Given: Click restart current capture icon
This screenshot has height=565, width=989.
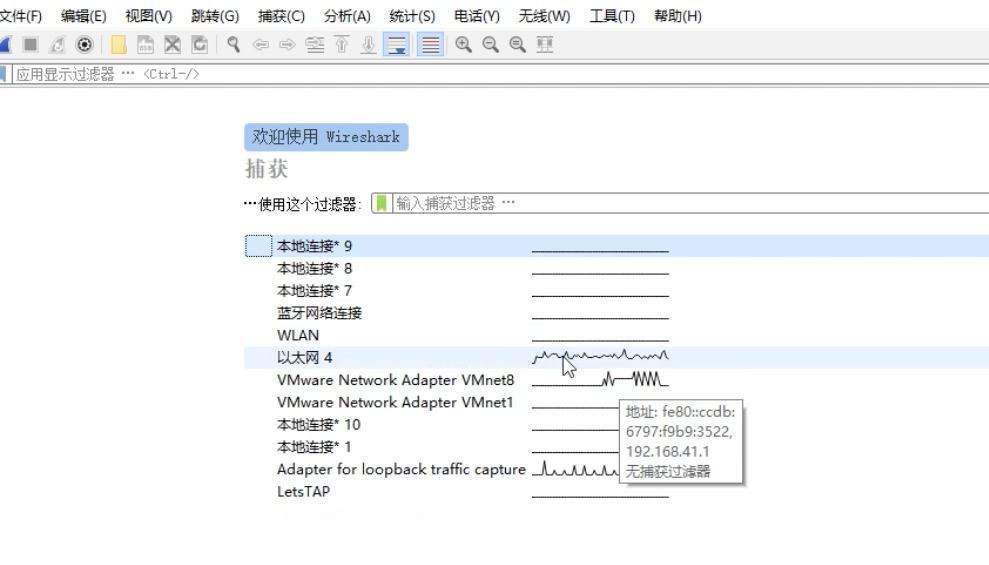Looking at the screenshot, I should [57, 45].
